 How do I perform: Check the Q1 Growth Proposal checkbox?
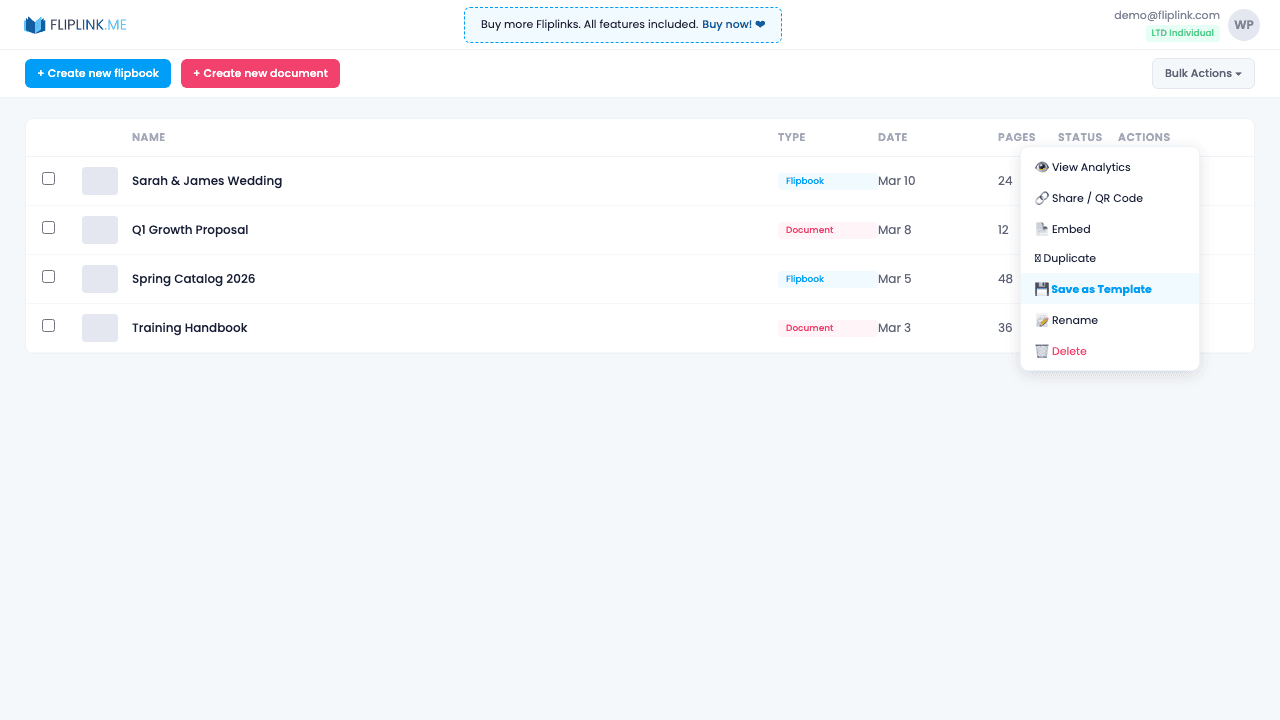click(48, 227)
